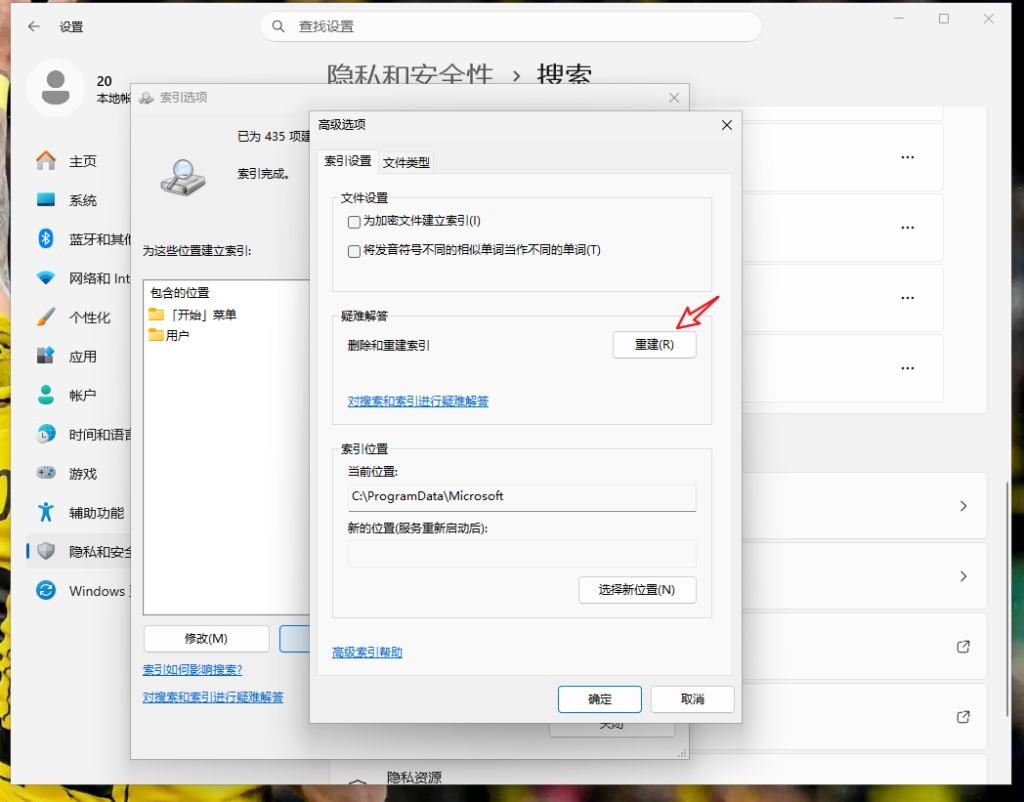Open Network (网络) Wi-Fi icon in sidebar
The height and width of the screenshot is (802, 1024).
coord(46,278)
